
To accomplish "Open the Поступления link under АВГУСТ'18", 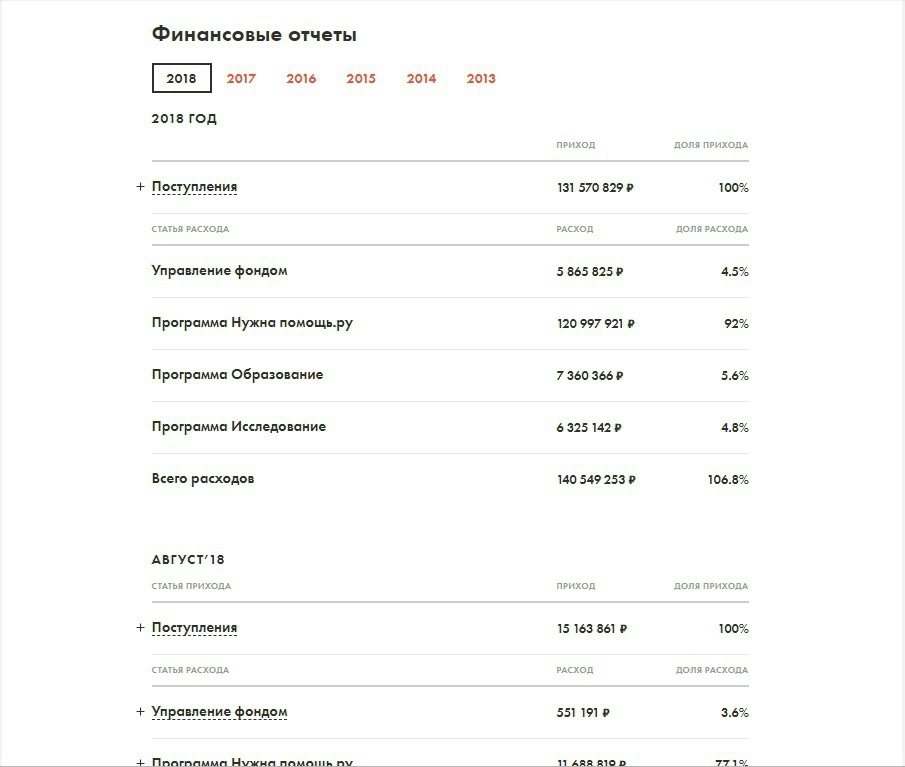I will pyautogui.click(x=194, y=628).
